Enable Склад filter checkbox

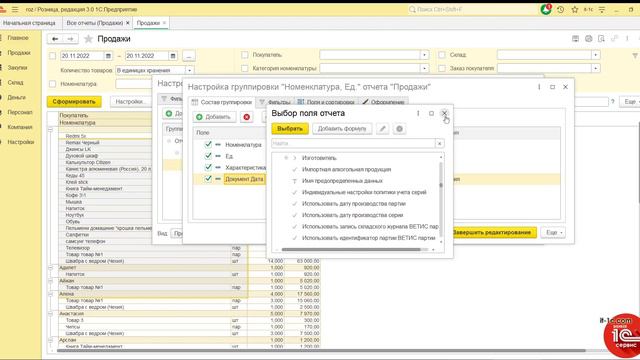(x=442, y=55)
